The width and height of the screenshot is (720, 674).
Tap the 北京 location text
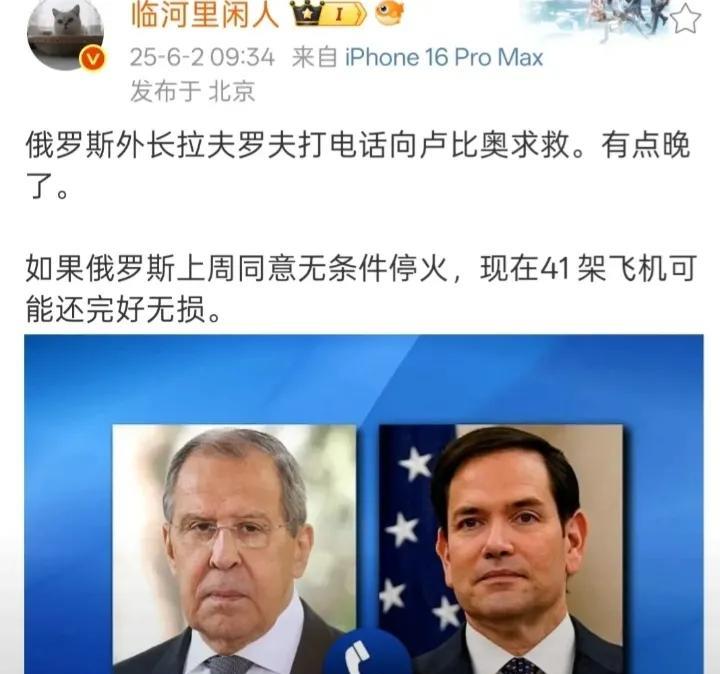pos(232,91)
